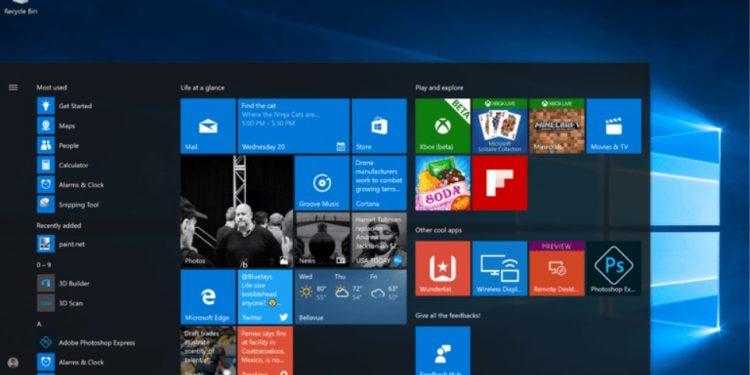Image resolution: width=750 pixels, height=375 pixels.
Task: Launch 3D Builder app
Action: (x=63, y=283)
